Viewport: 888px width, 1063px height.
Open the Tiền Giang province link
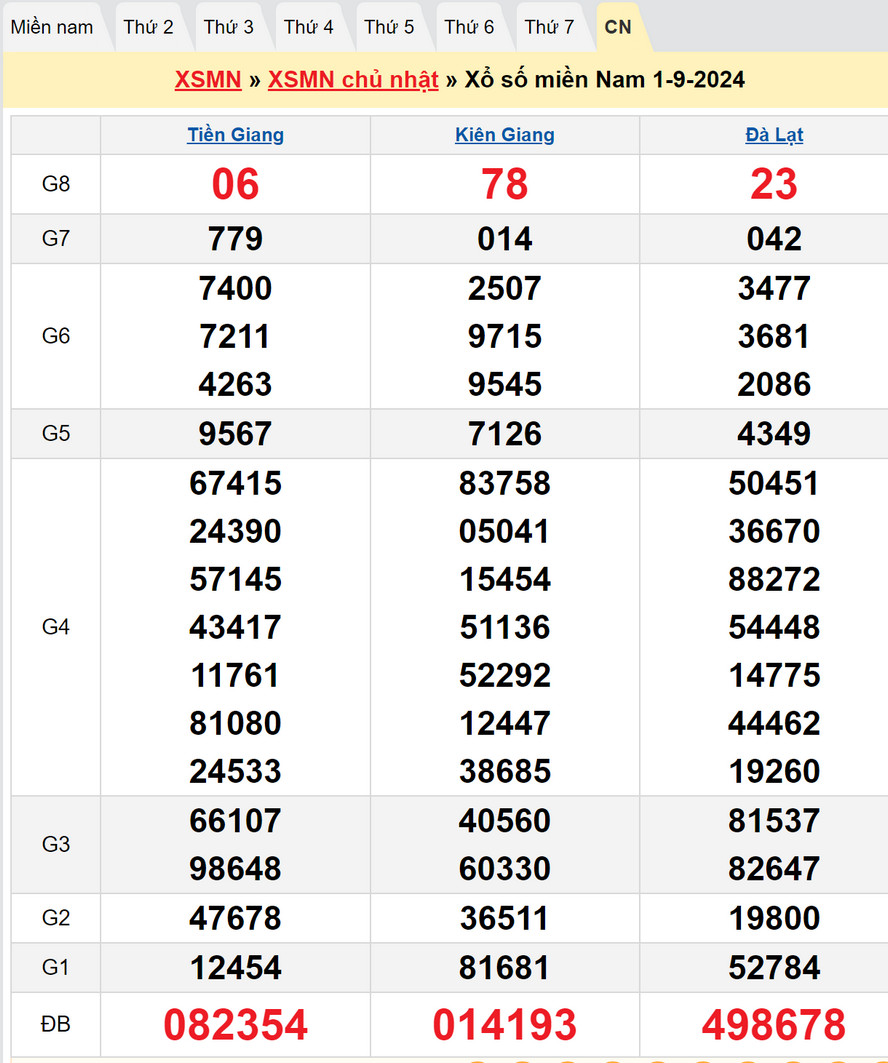coord(235,135)
